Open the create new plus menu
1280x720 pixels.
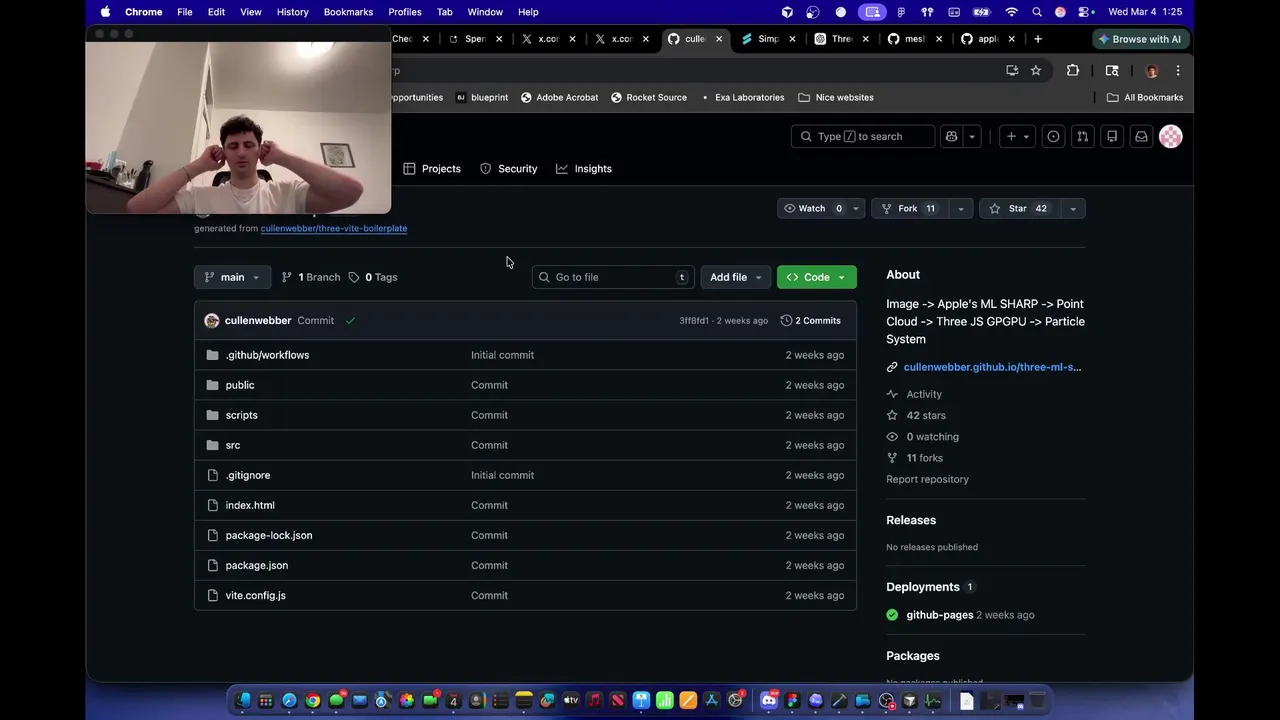pos(1018,136)
